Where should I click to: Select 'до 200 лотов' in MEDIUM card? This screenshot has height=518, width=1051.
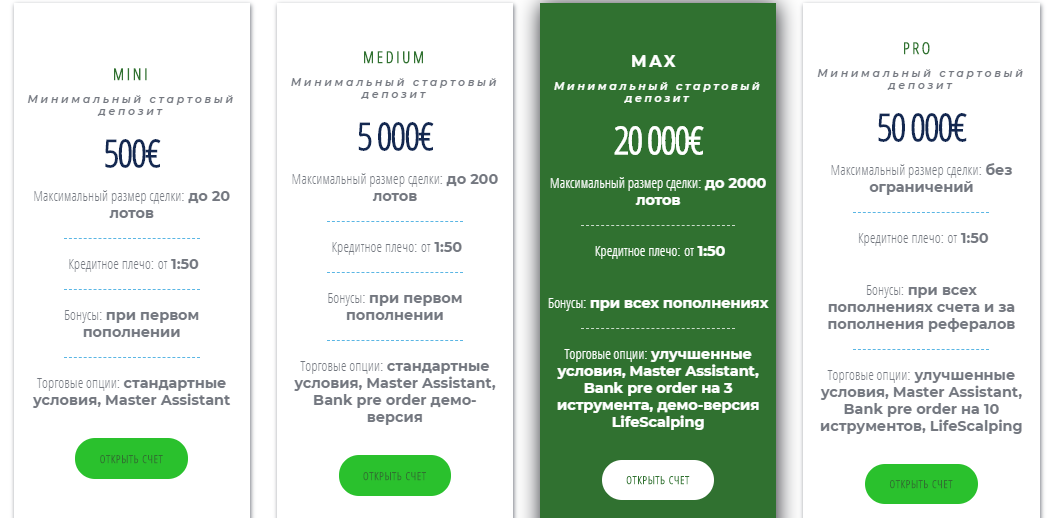(x=436, y=188)
